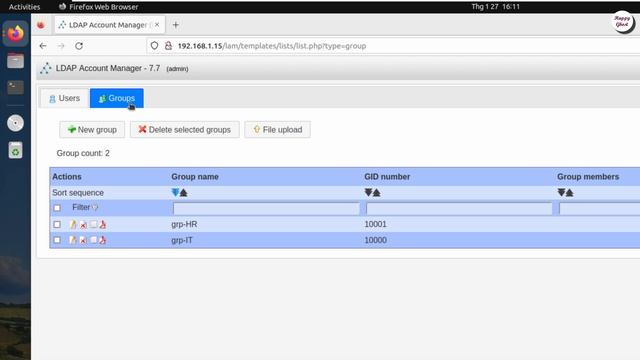Click the browser address bar URL
This screenshot has width=640, height=360.
point(272,46)
